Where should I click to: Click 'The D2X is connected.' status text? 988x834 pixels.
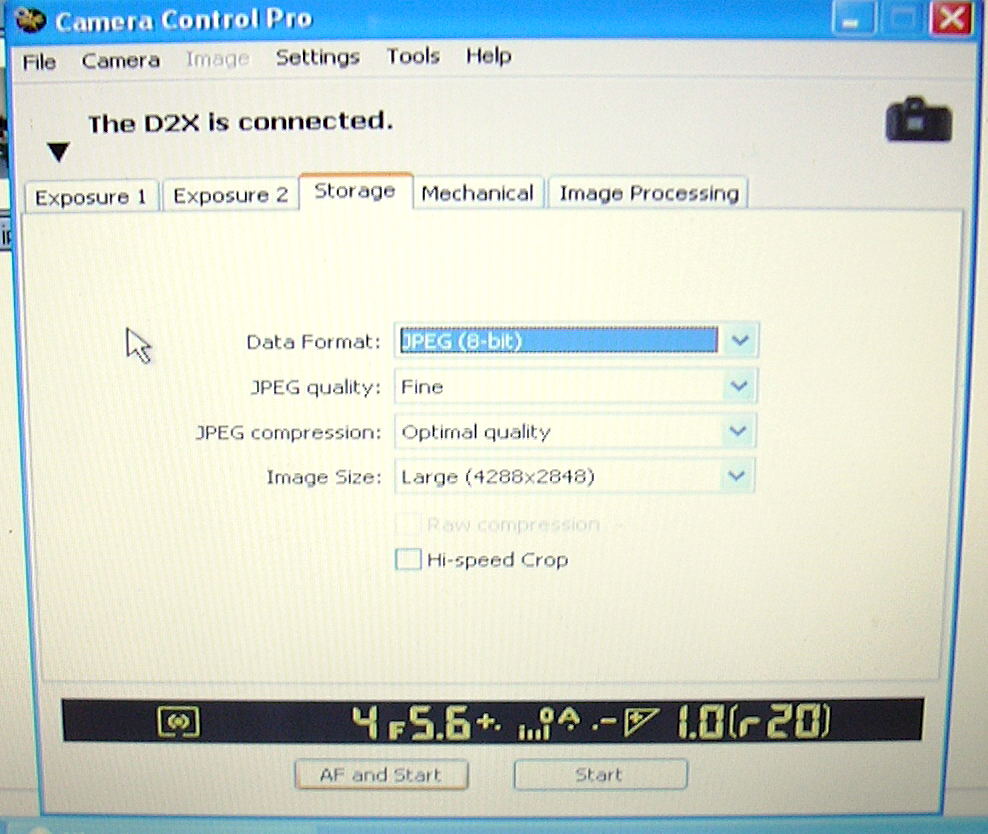[x=240, y=122]
